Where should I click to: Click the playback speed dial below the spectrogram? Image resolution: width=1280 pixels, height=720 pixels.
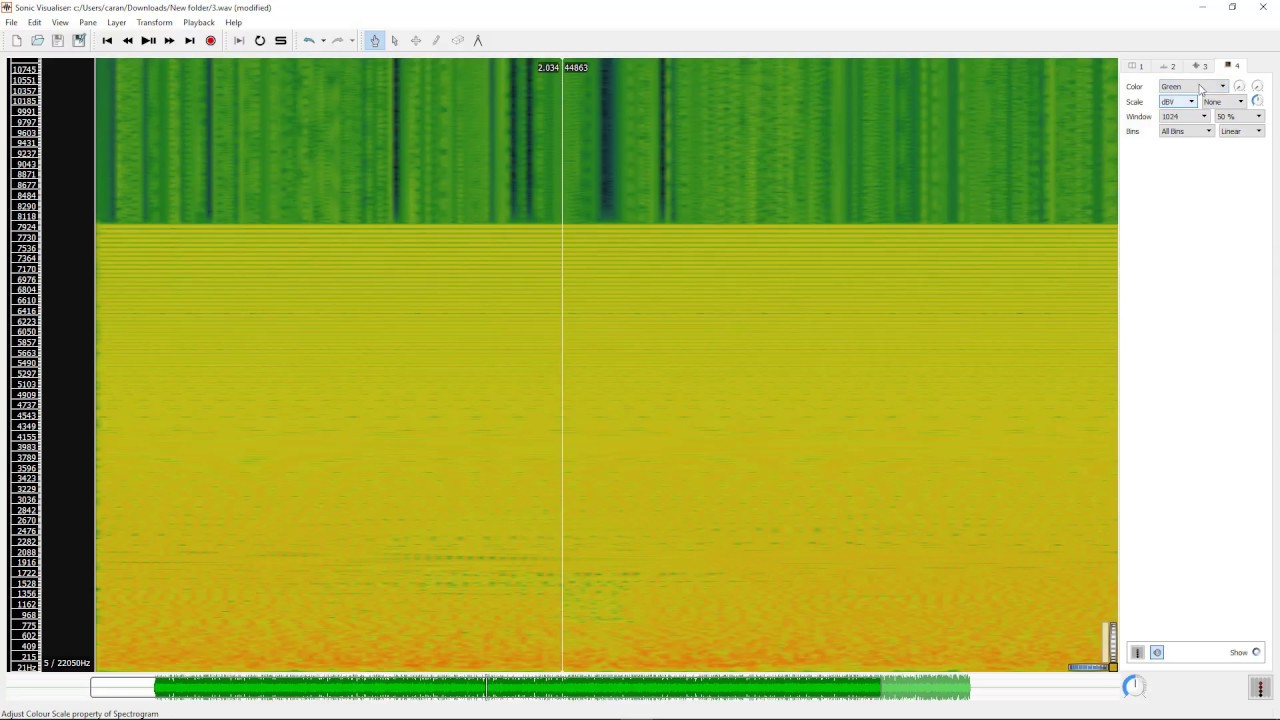click(1134, 686)
